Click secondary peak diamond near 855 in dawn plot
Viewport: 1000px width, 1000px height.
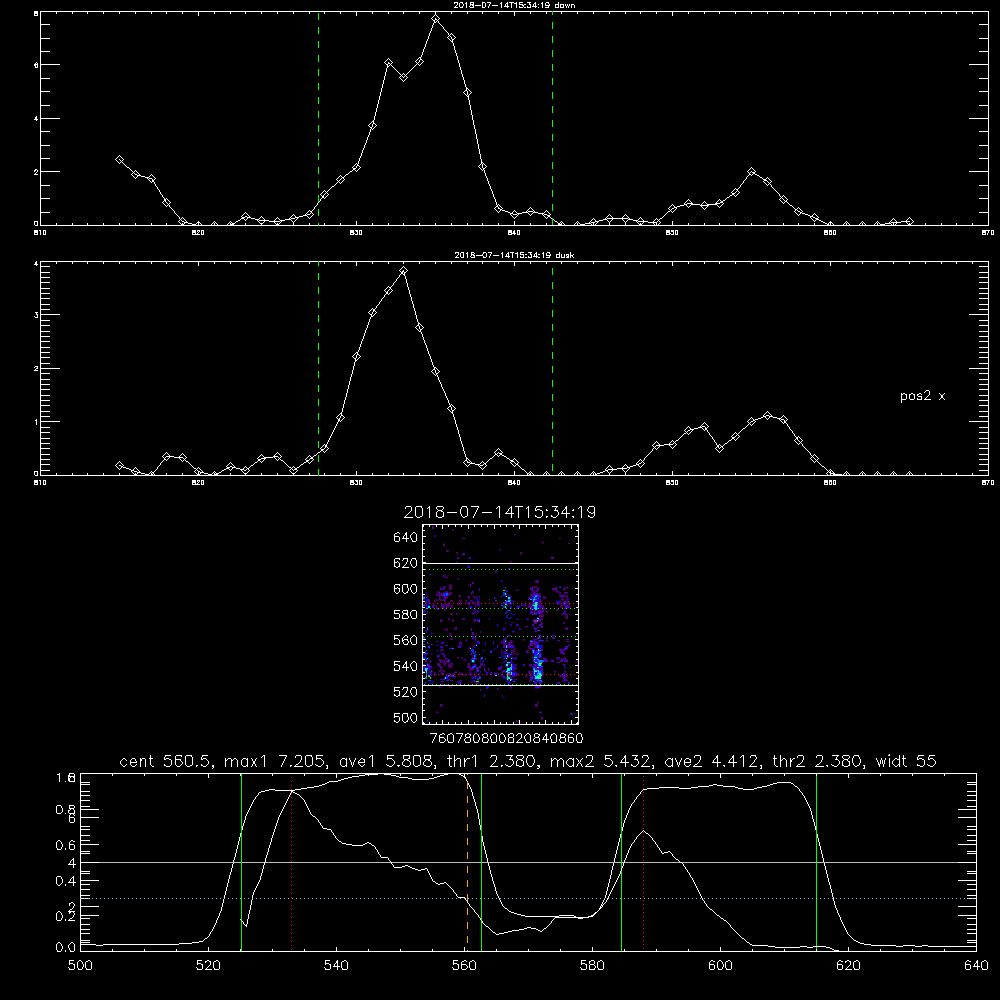click(752, 172)
